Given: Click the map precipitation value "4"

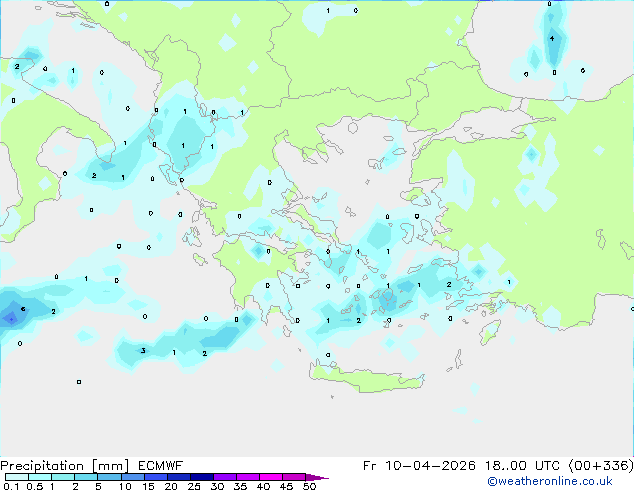Looking at the screenshot, I should click(552, 39).
